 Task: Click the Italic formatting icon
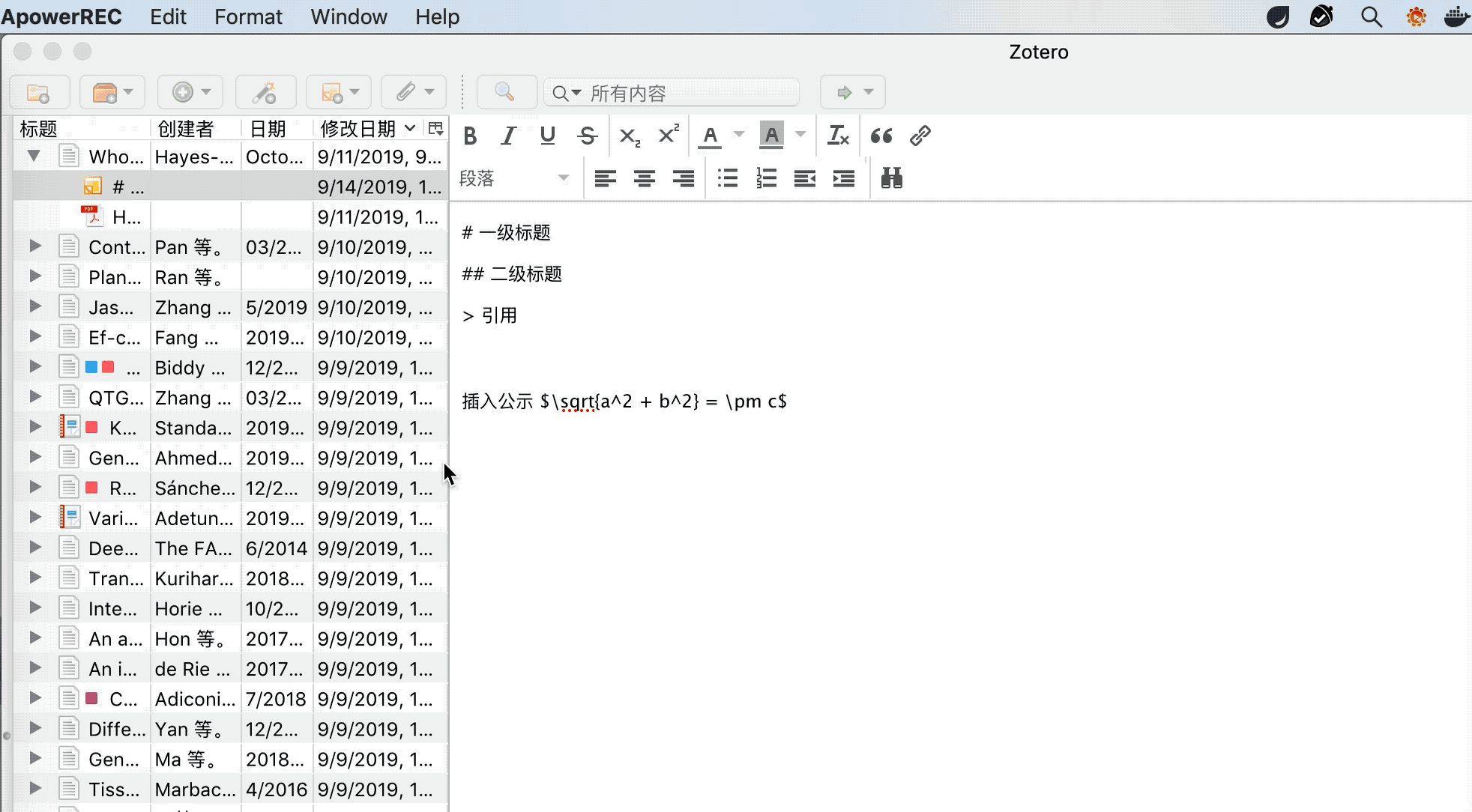pyautogui.click(x=508, y=135)
